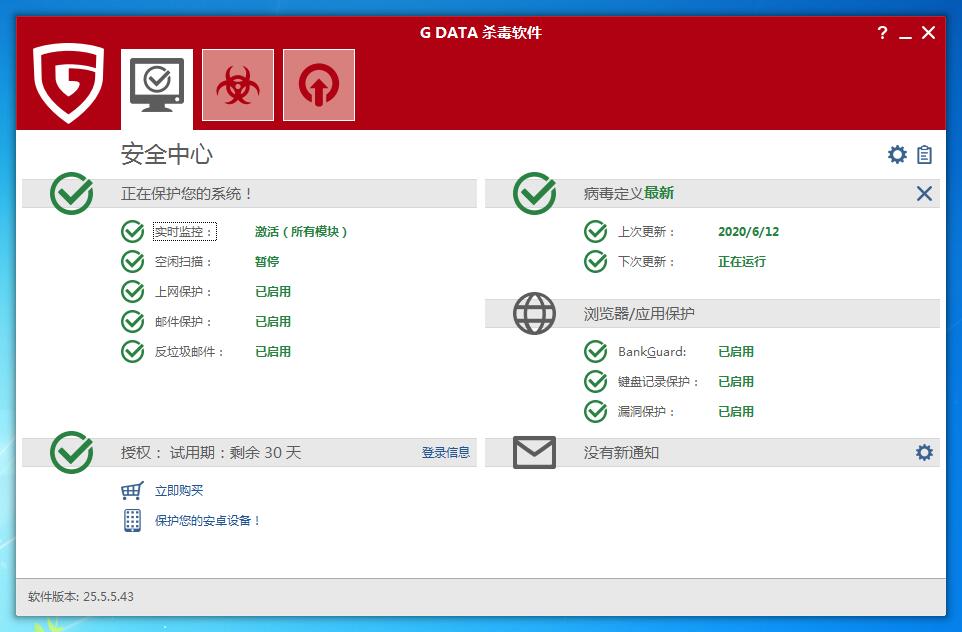Viewport: 962px width, 632px height.
Task: Close the 病毒定义 section with X icon
Action: tap(924, 194)
